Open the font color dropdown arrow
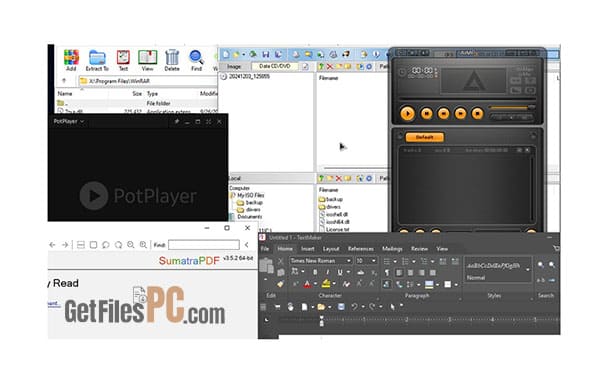This screenshot has width=600, height=385. [316, 284]
